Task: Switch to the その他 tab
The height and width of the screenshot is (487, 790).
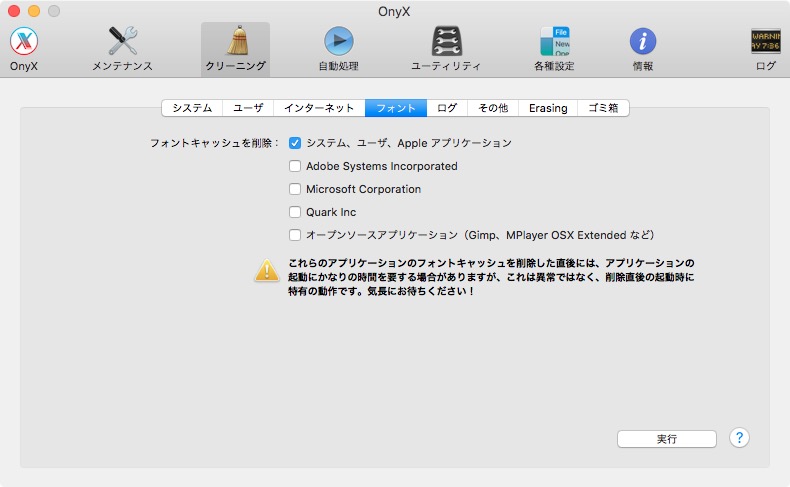Action: [493, 108]
